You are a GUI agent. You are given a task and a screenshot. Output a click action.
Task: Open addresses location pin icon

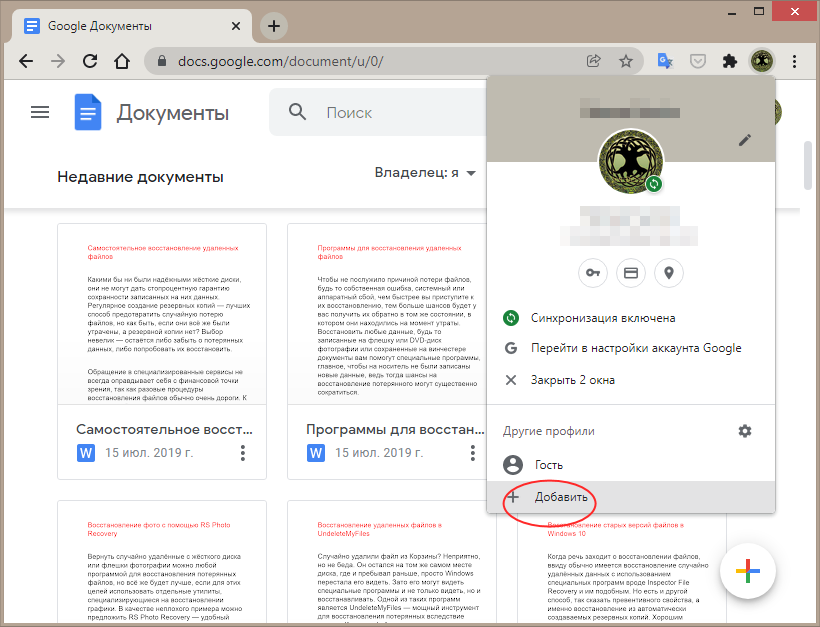(669, 272)
